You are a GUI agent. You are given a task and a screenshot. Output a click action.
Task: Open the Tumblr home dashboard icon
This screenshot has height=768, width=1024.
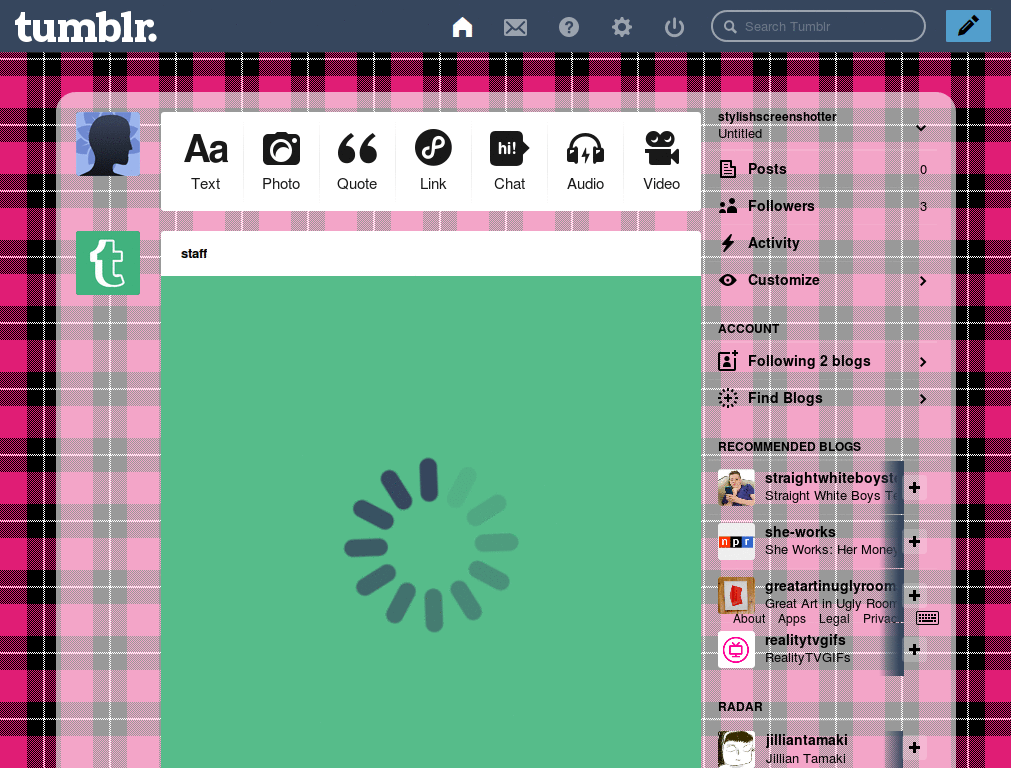click(462, 27)
